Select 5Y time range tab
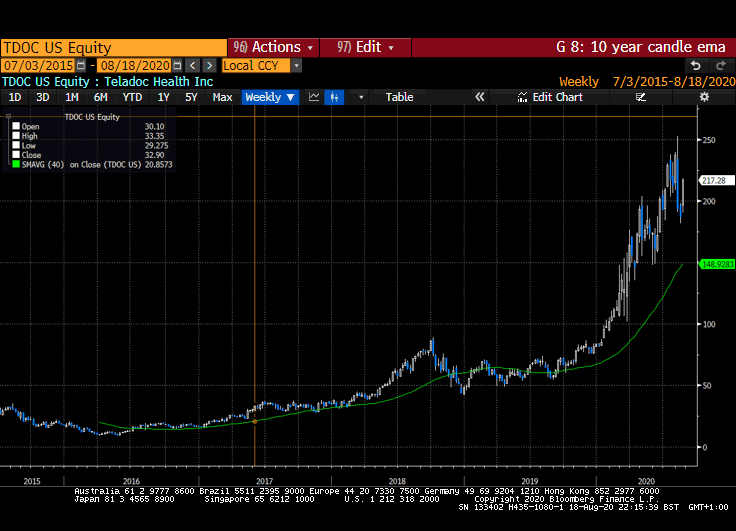736x531 pixels. [191, 97]
